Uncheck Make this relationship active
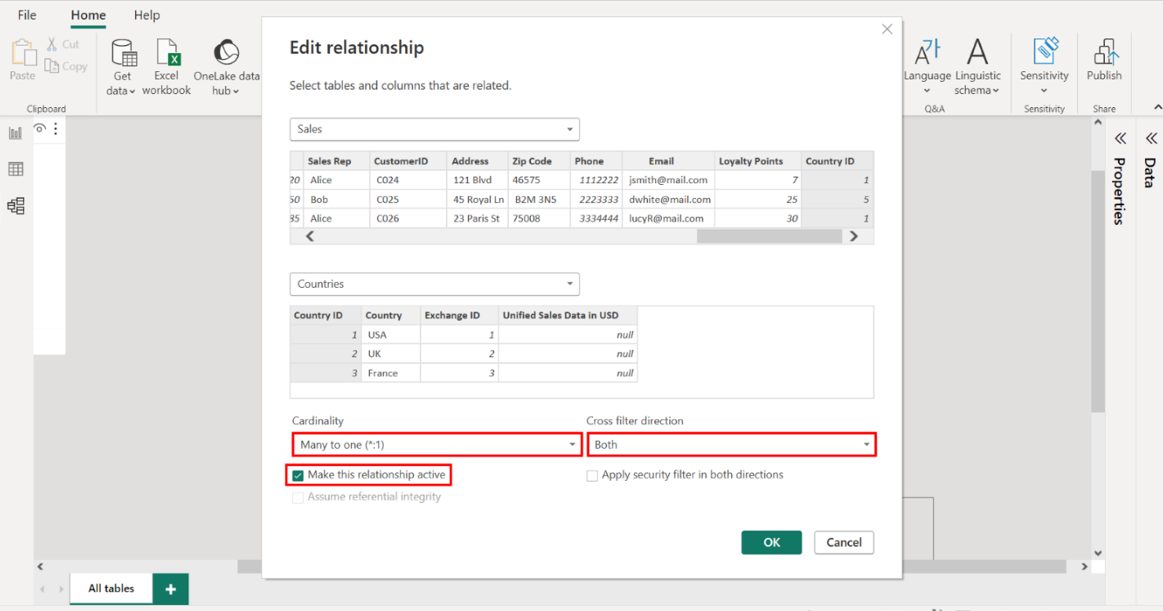 298,475
